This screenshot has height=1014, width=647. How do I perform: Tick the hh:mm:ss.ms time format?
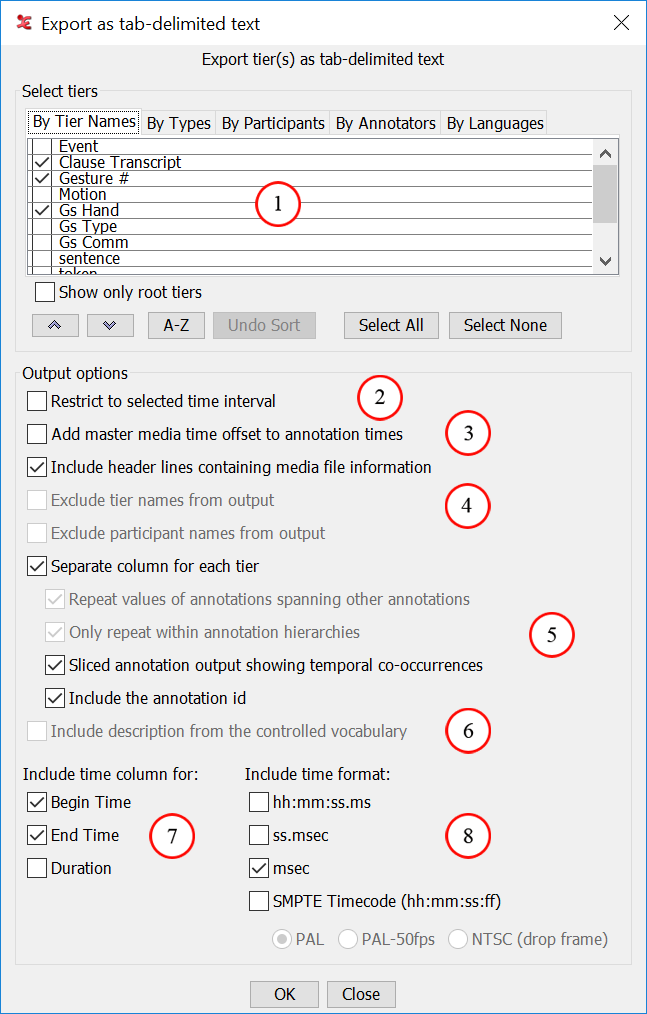[259, 802]
